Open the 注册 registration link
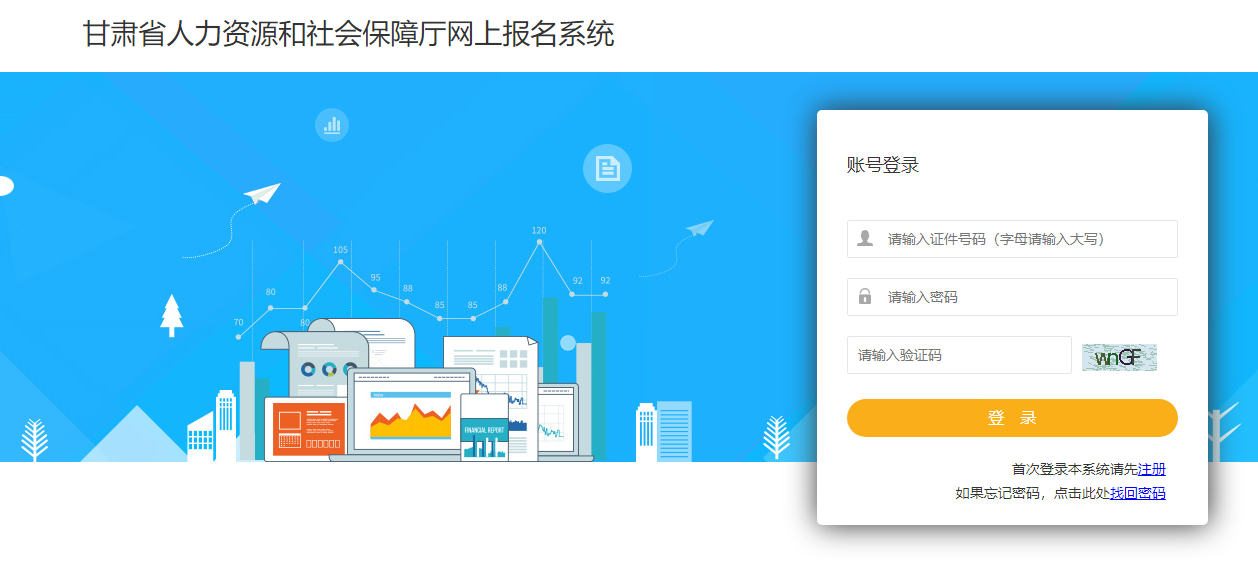The width and height of the screenshot is (1258, 571). coord(1152,469)
